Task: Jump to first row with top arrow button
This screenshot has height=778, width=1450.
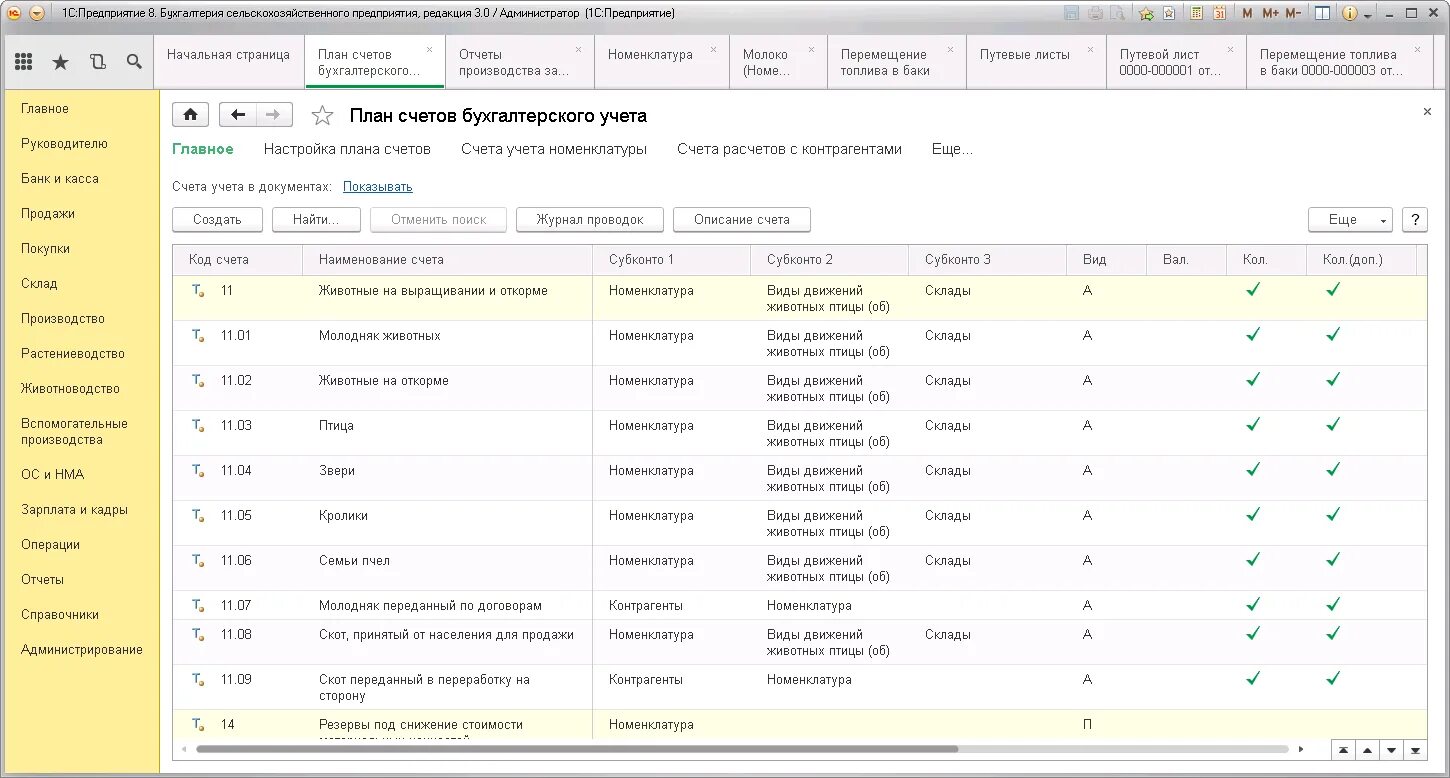Action: coord(1343,749)
